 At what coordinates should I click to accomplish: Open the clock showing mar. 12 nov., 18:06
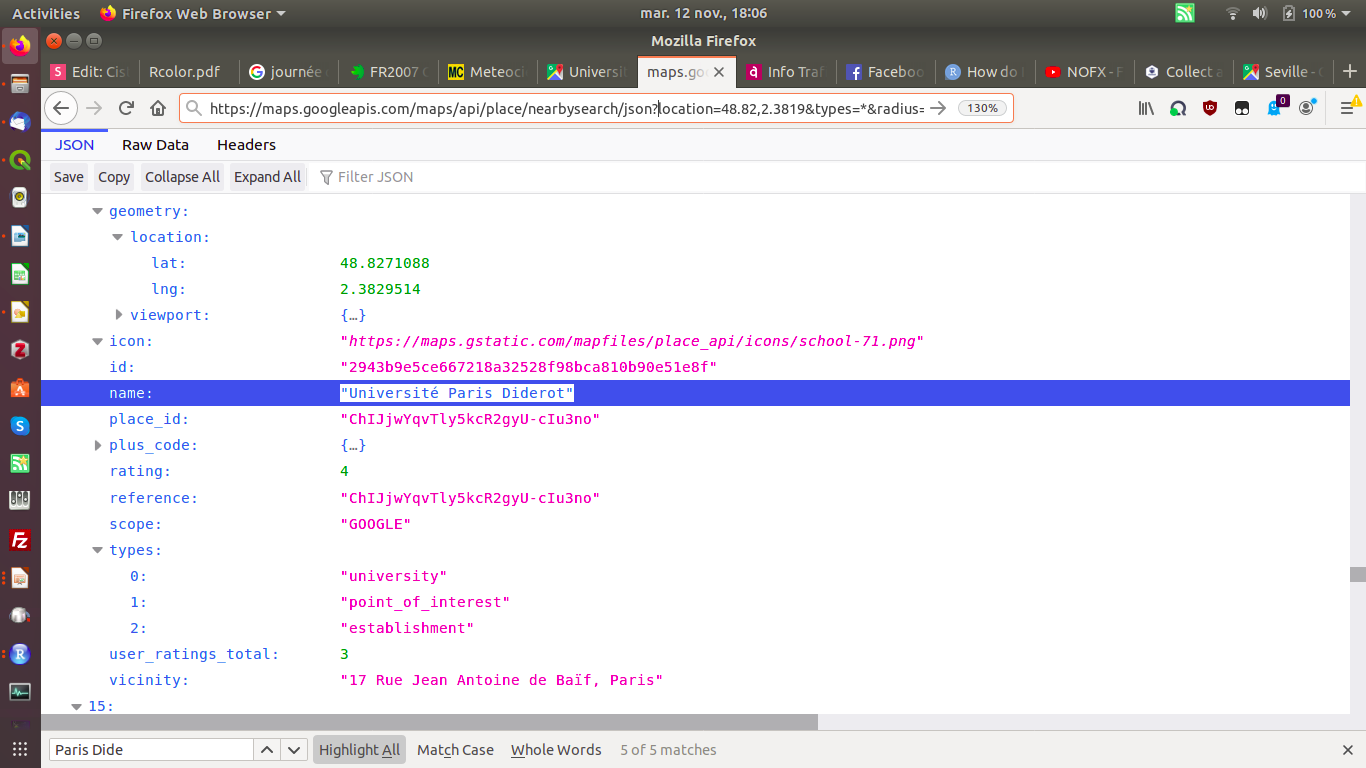pos(704,13)
